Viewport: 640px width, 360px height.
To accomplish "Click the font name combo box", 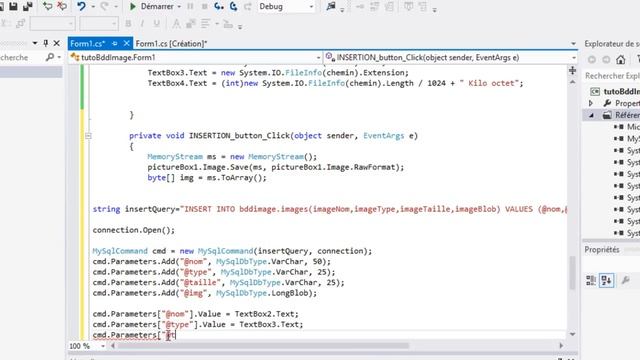I will tap(53, 24).
